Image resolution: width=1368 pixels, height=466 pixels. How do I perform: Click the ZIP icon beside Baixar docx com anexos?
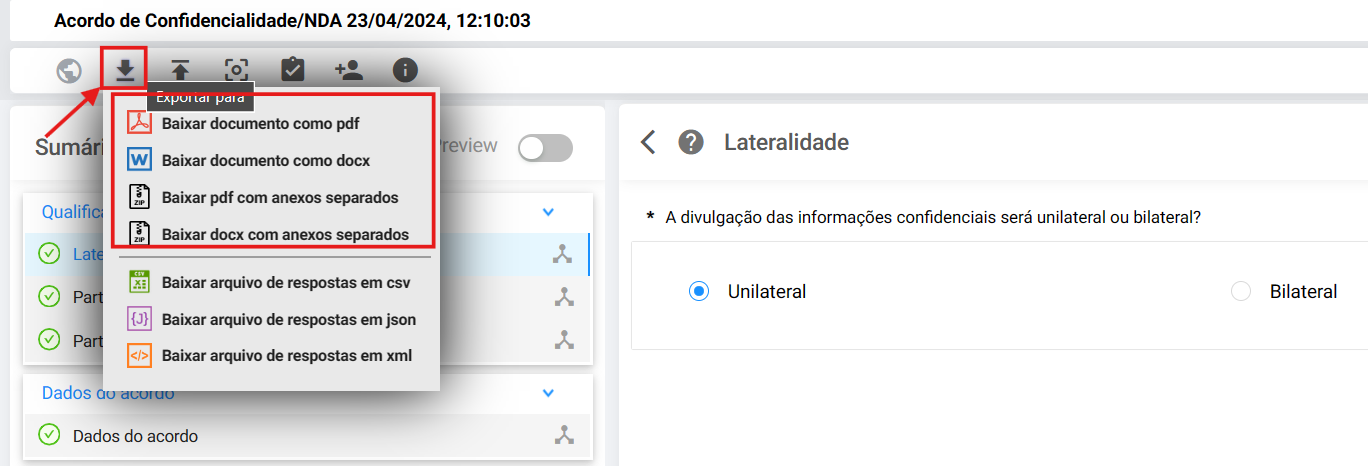point(139,234)
